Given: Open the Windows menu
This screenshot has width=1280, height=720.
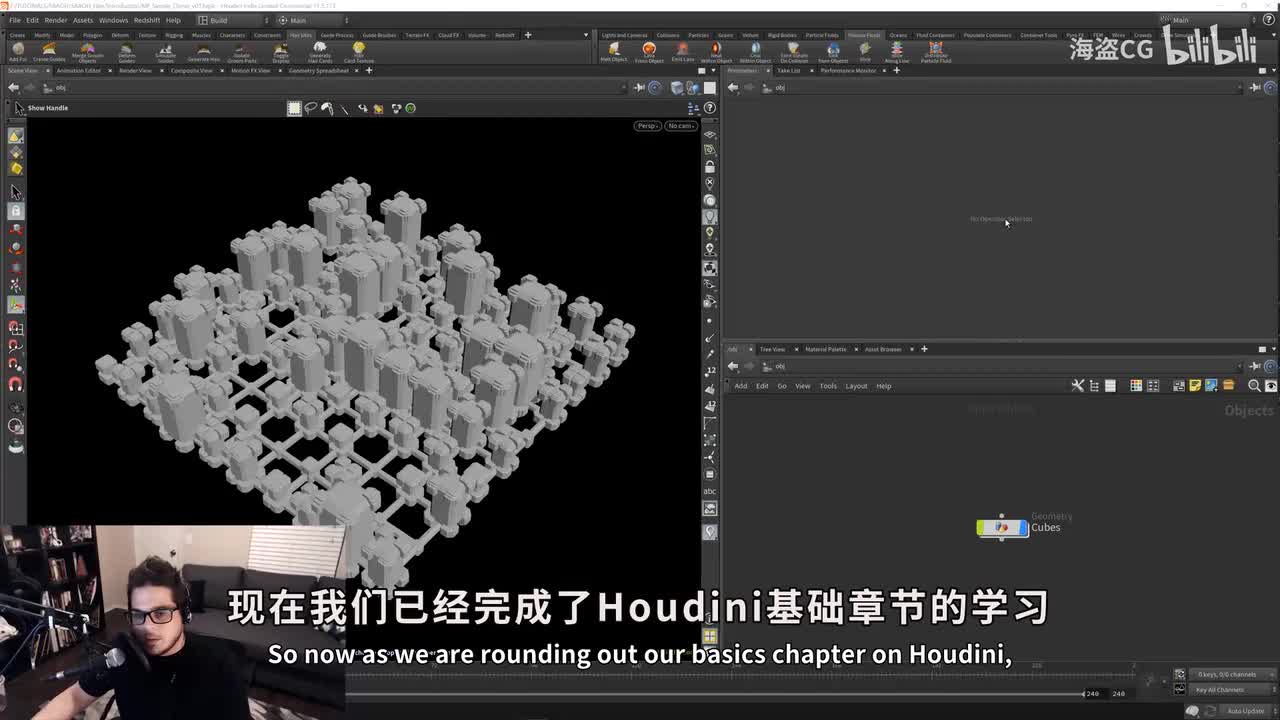Looking at the screenshot, I should click(113, 20).
